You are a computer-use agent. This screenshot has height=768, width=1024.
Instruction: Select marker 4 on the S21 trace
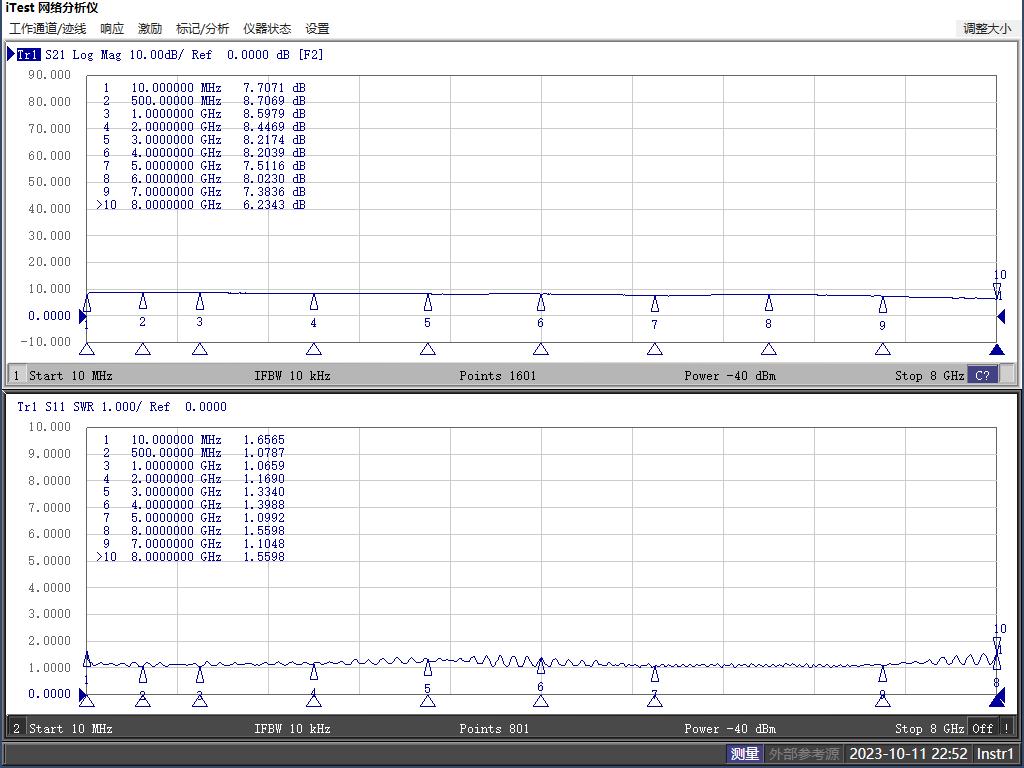[x=314, y=302]
